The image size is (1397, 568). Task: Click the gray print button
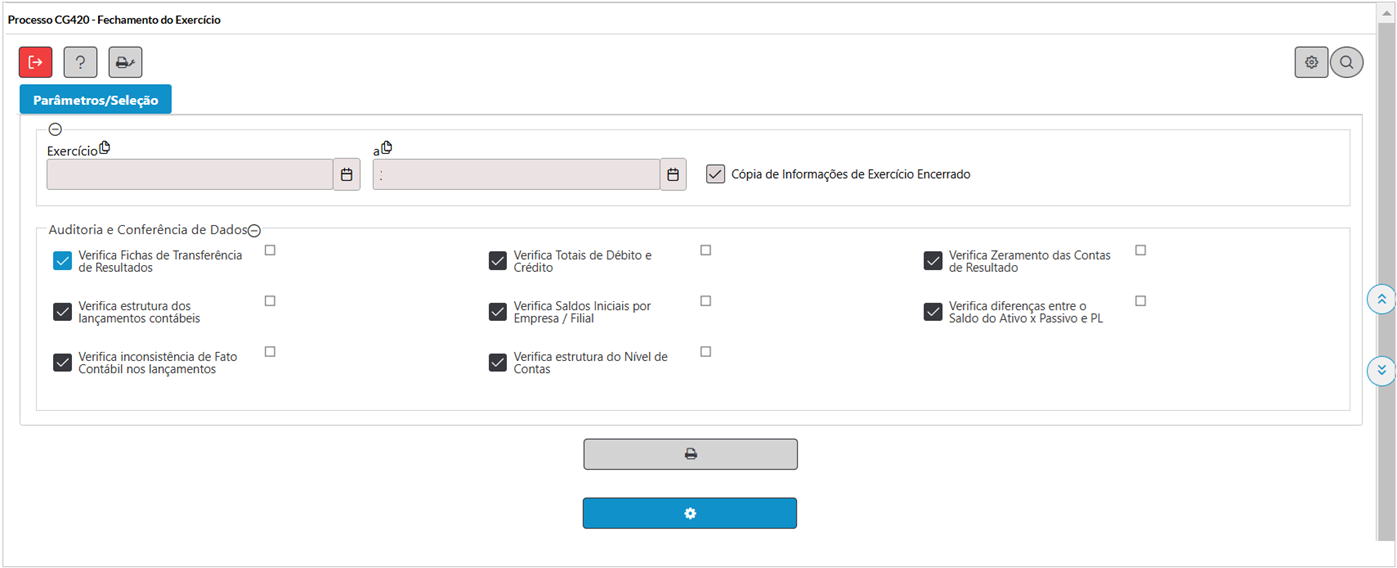pos(690,454)
